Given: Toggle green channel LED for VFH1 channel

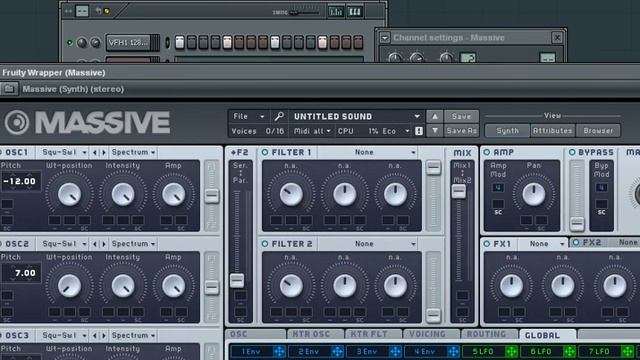Looking at the screenshot, I should [69, 43].
